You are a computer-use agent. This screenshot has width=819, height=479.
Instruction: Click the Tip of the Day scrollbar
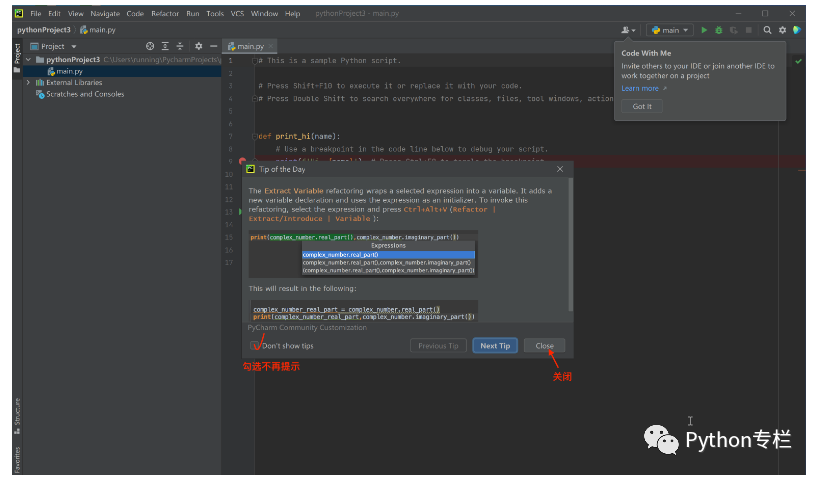pos(570,244)
